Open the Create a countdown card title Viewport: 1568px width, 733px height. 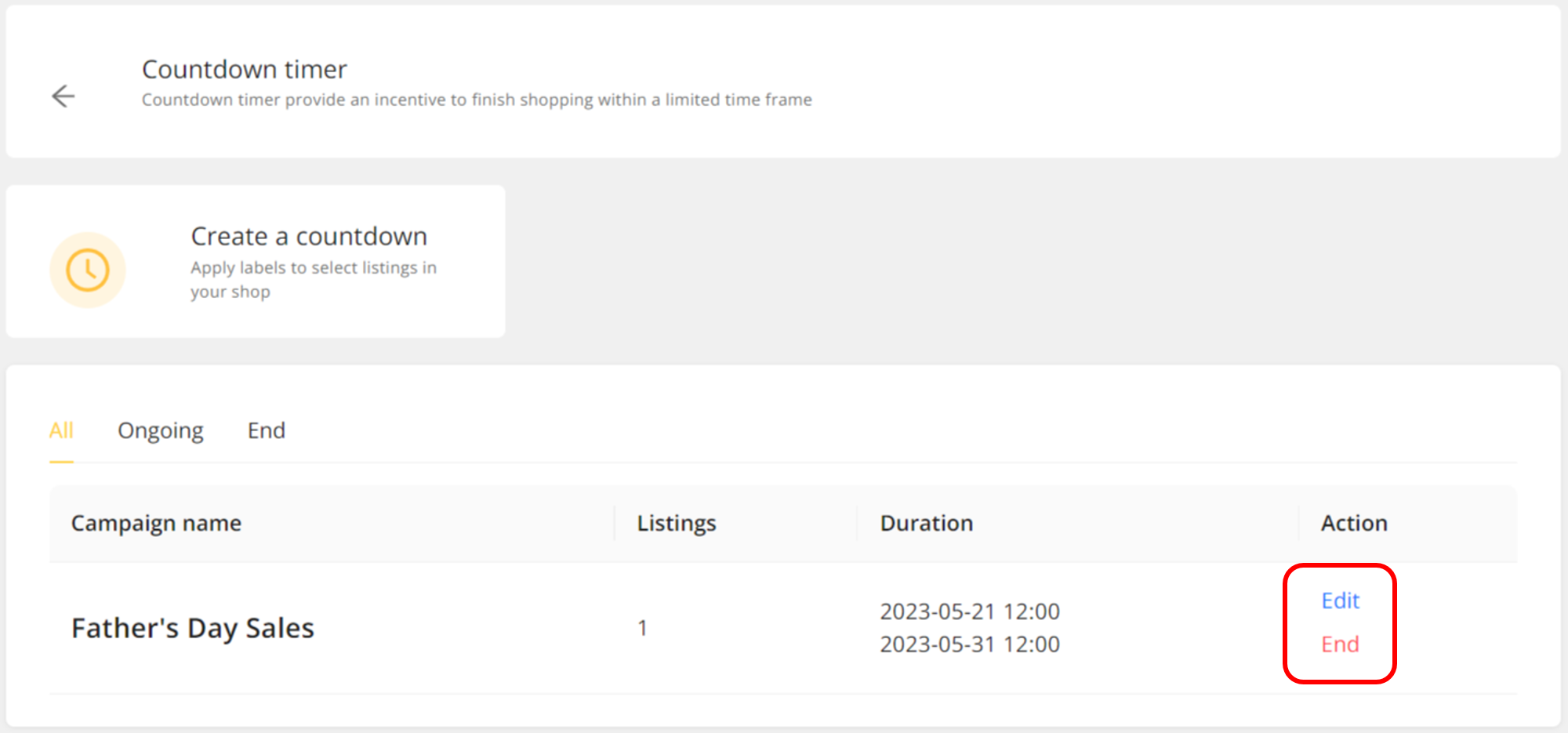click(x=309, y=236)
